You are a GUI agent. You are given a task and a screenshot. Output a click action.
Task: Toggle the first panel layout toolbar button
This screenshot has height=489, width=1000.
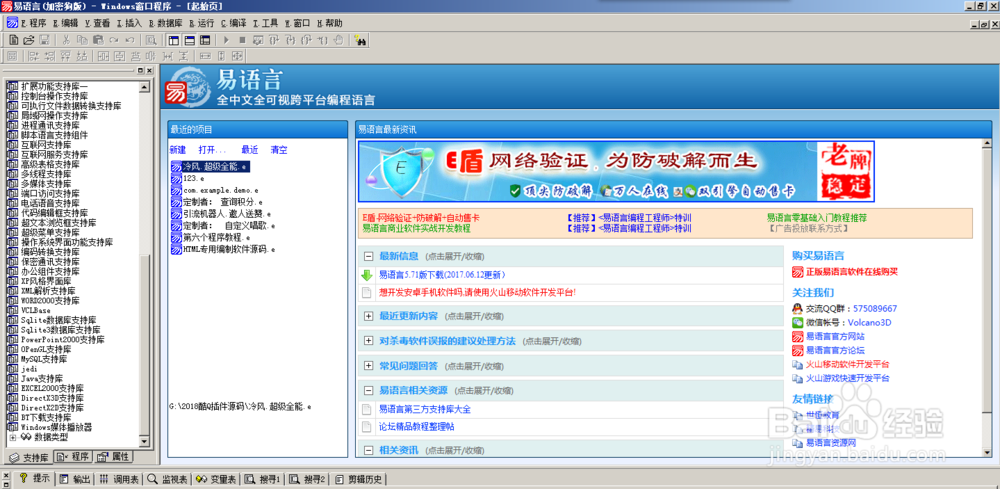pyautogui.click(x=173, y=40)
